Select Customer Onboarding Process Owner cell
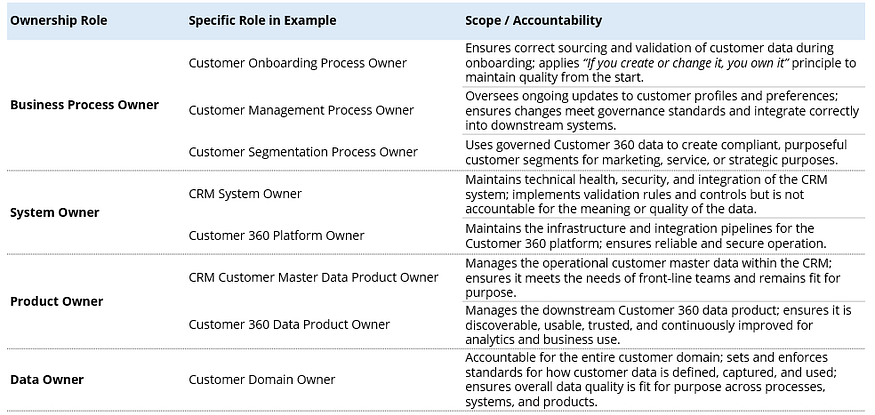 tap(298, 63)
